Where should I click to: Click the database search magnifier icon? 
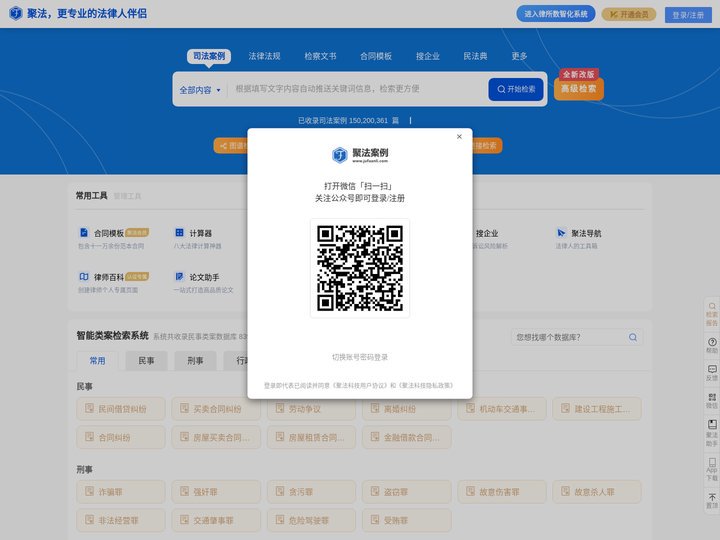coord(633,337)
